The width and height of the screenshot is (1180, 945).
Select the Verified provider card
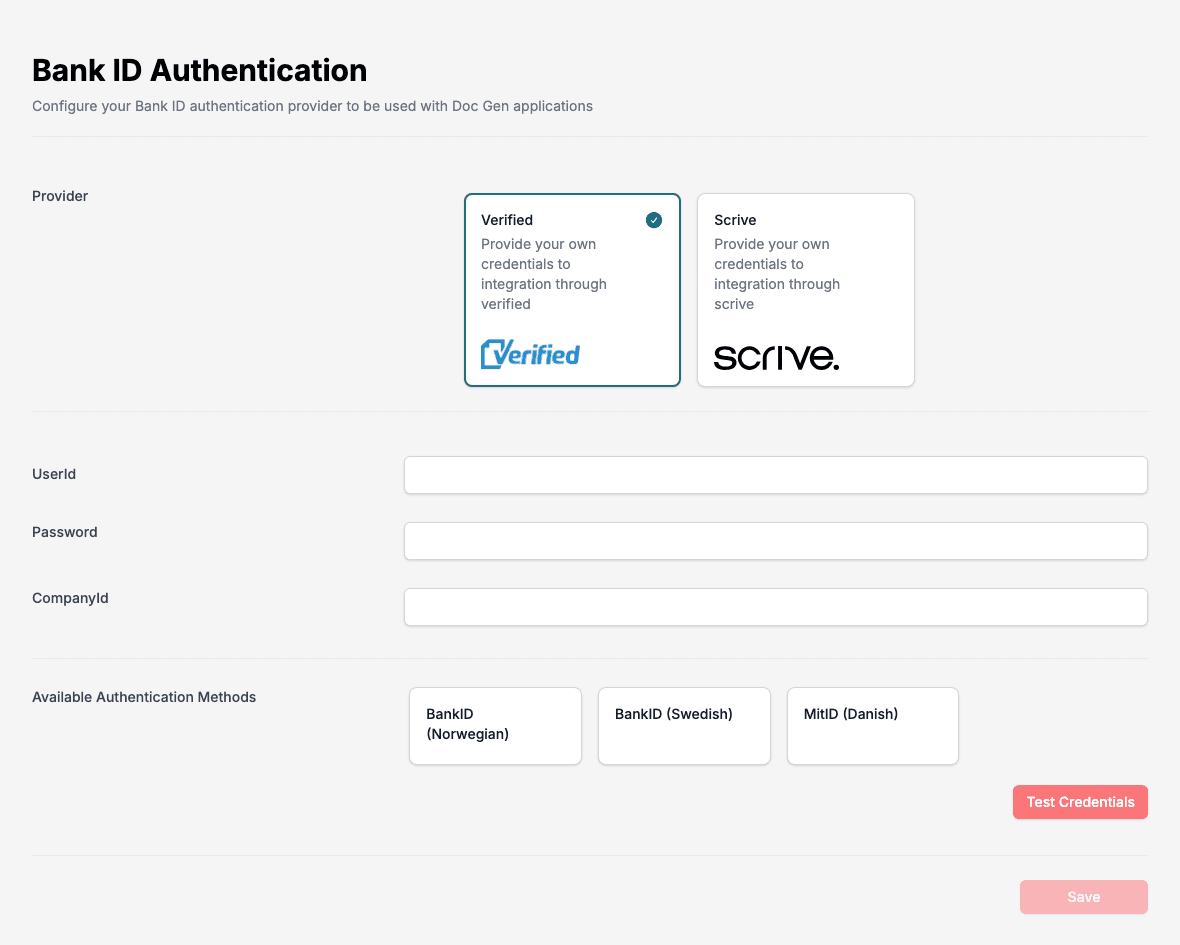tap(572, 290)
